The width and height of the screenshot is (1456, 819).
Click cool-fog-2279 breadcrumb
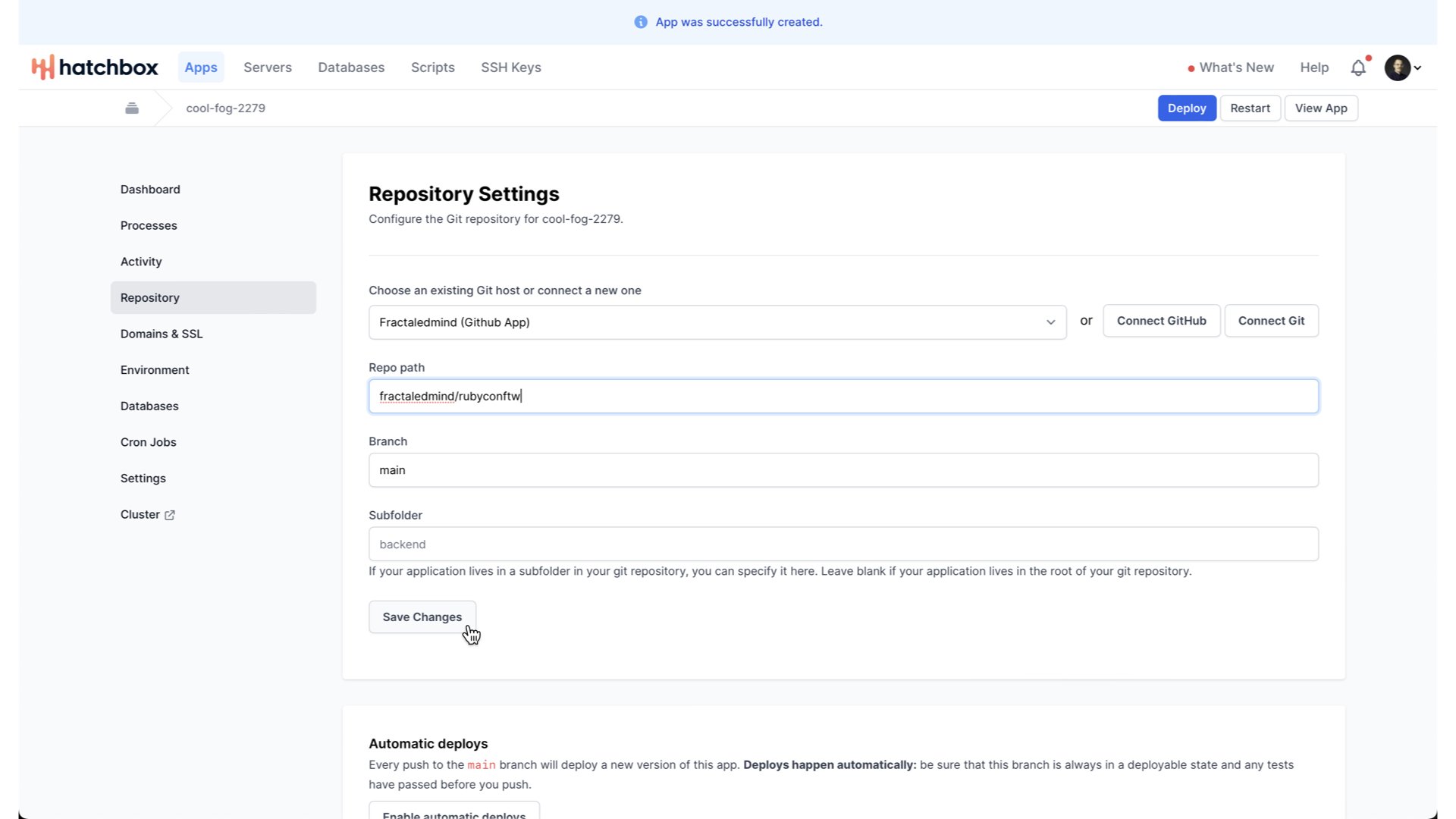pos(225,108)
